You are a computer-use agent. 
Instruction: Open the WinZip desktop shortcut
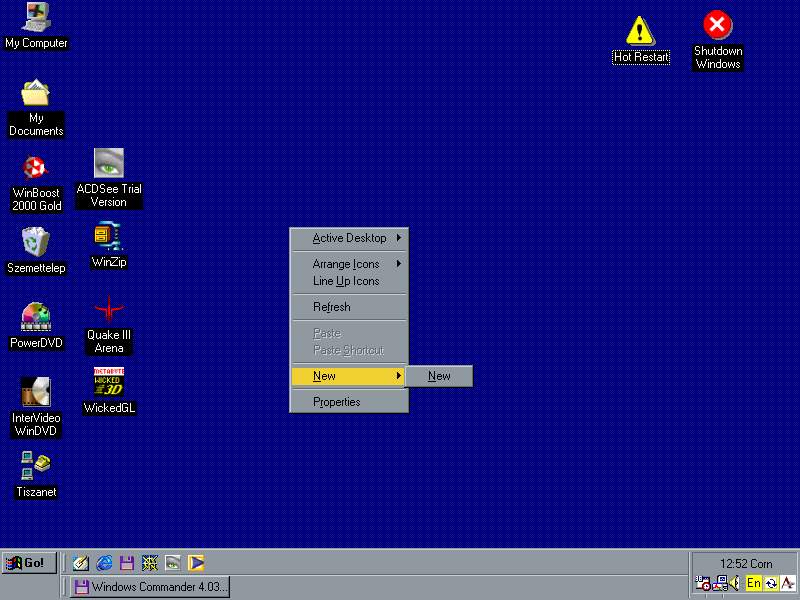(x=108, y=237)
